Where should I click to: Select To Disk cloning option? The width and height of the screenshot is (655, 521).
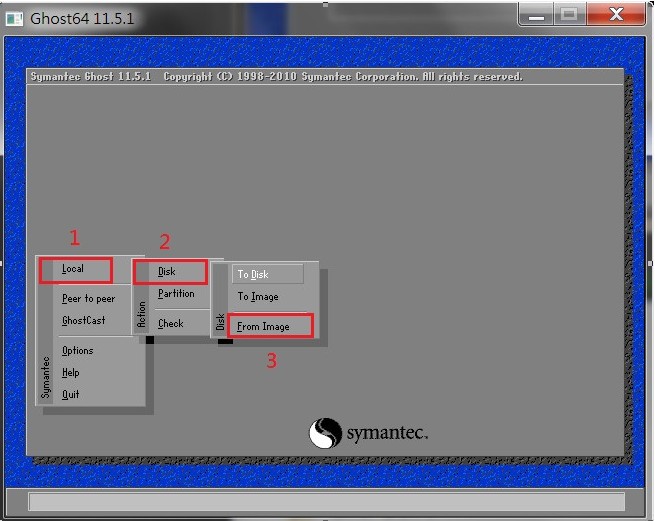[268, 274]
